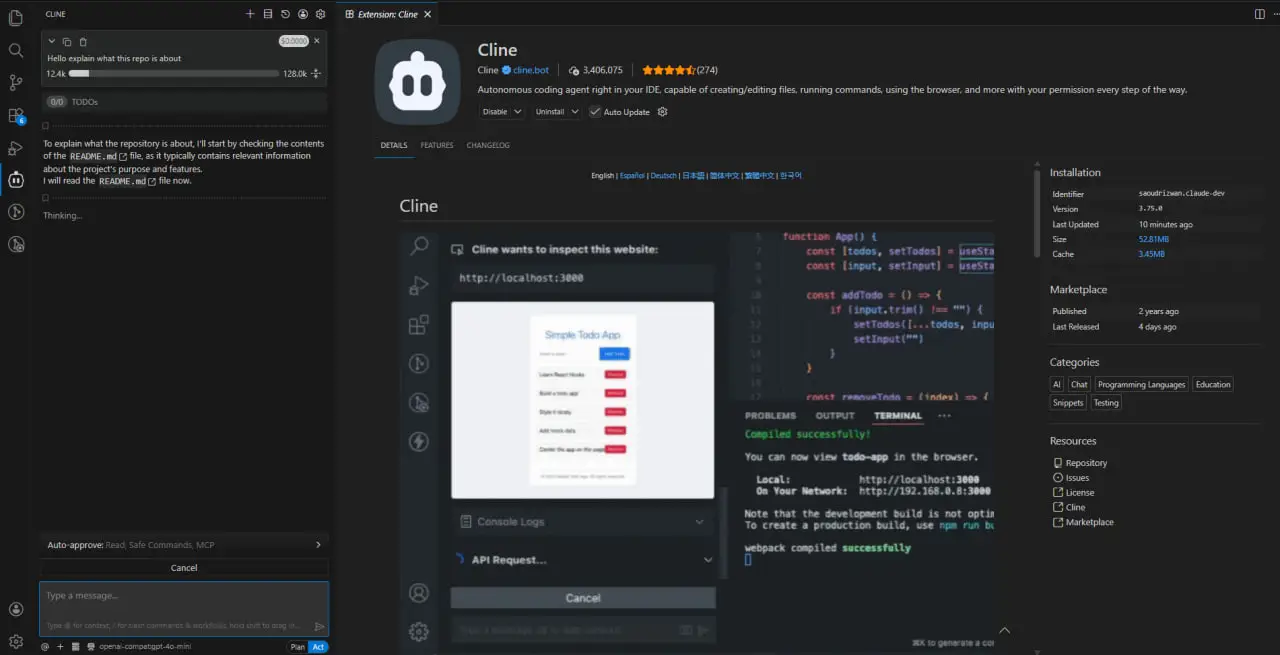This screenshot has width=1280, height=655.
Task: Open the extension settings gear next to Auto Update
Action: coord(662,112)
